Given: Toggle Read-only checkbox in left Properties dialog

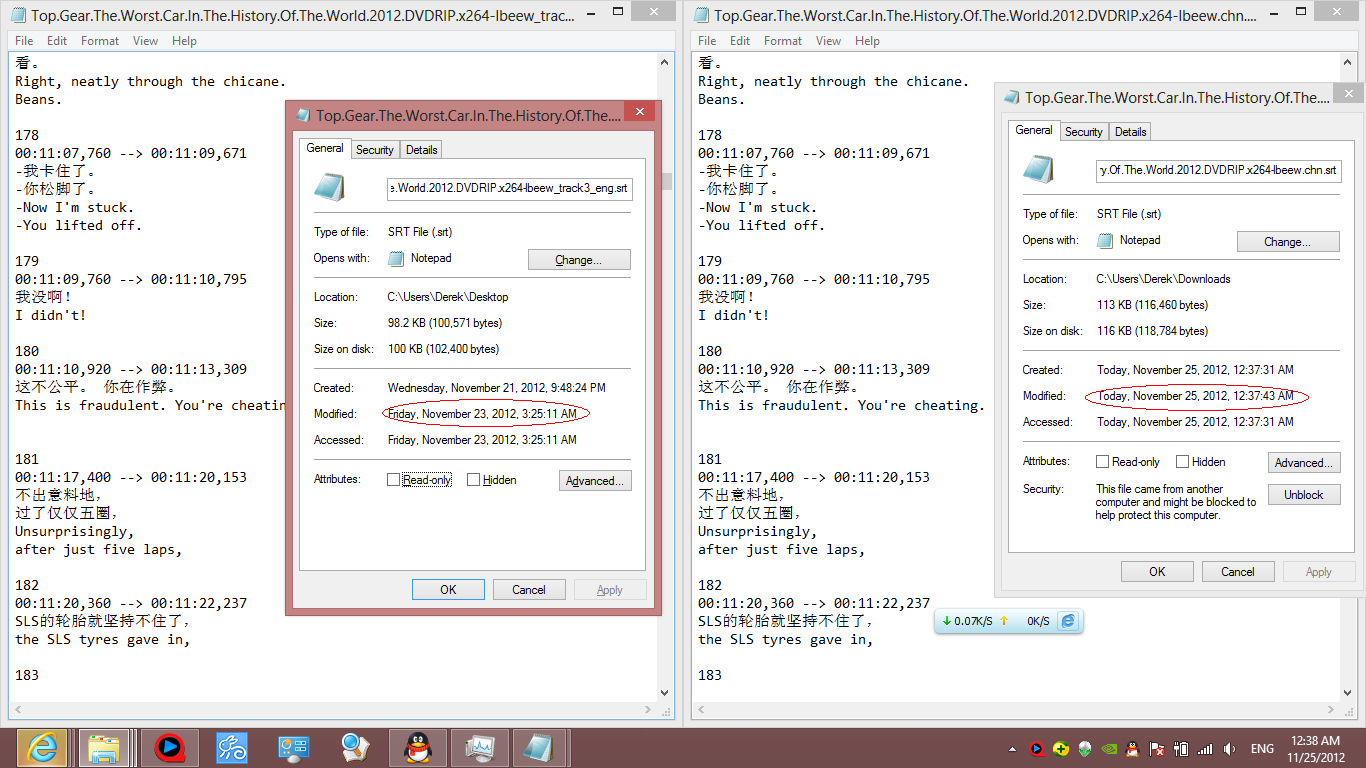Looking at the screenshot, I should pyautogui.click(x=393, y=480).
